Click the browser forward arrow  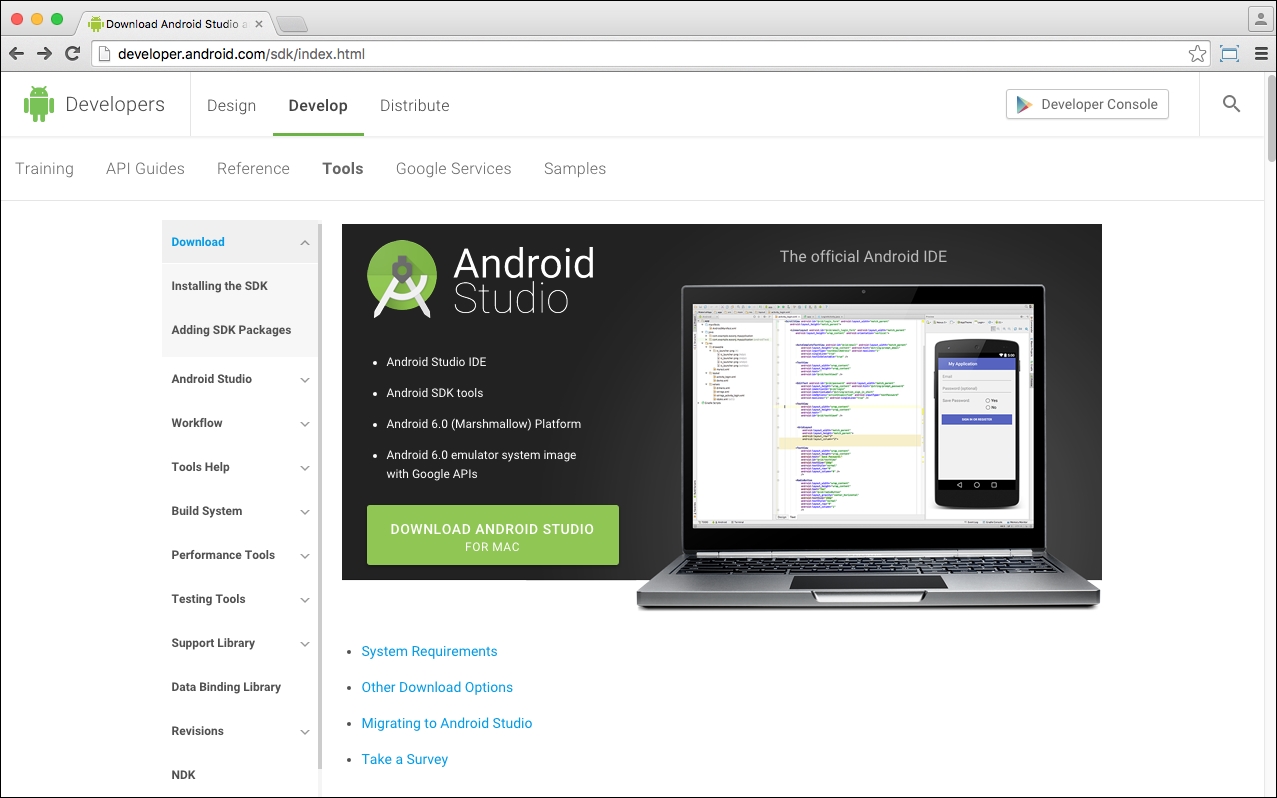point(44,54)
